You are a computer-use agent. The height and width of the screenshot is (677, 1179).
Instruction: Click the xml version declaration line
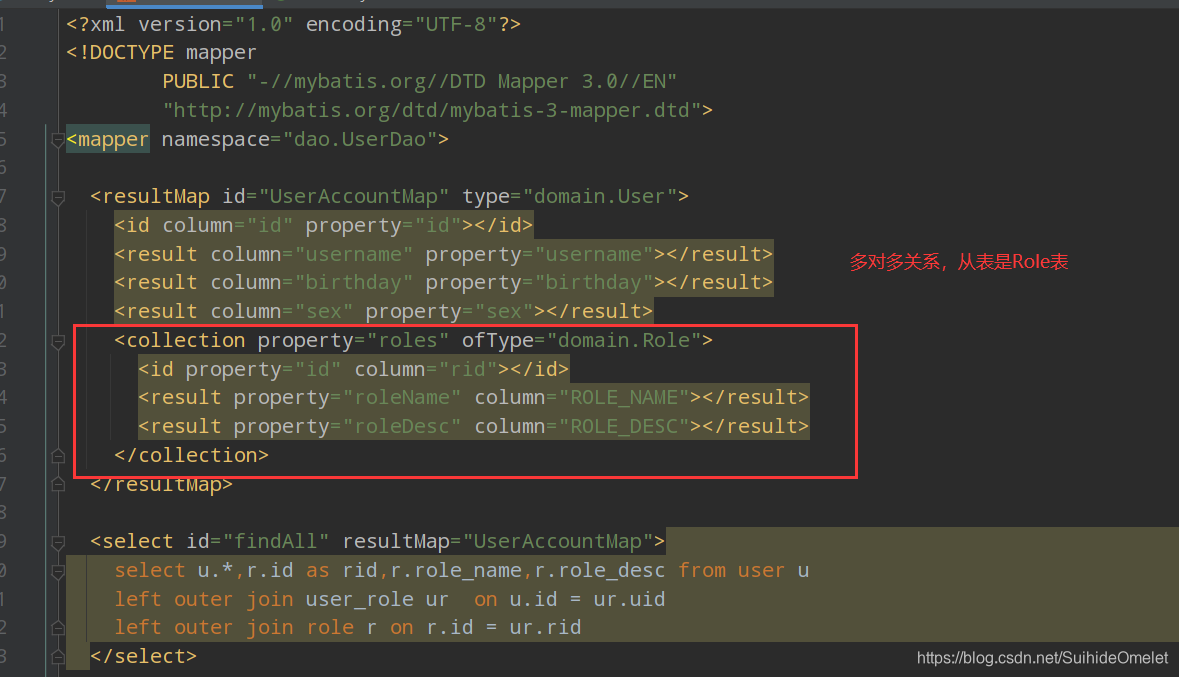[x=293, y=25]
